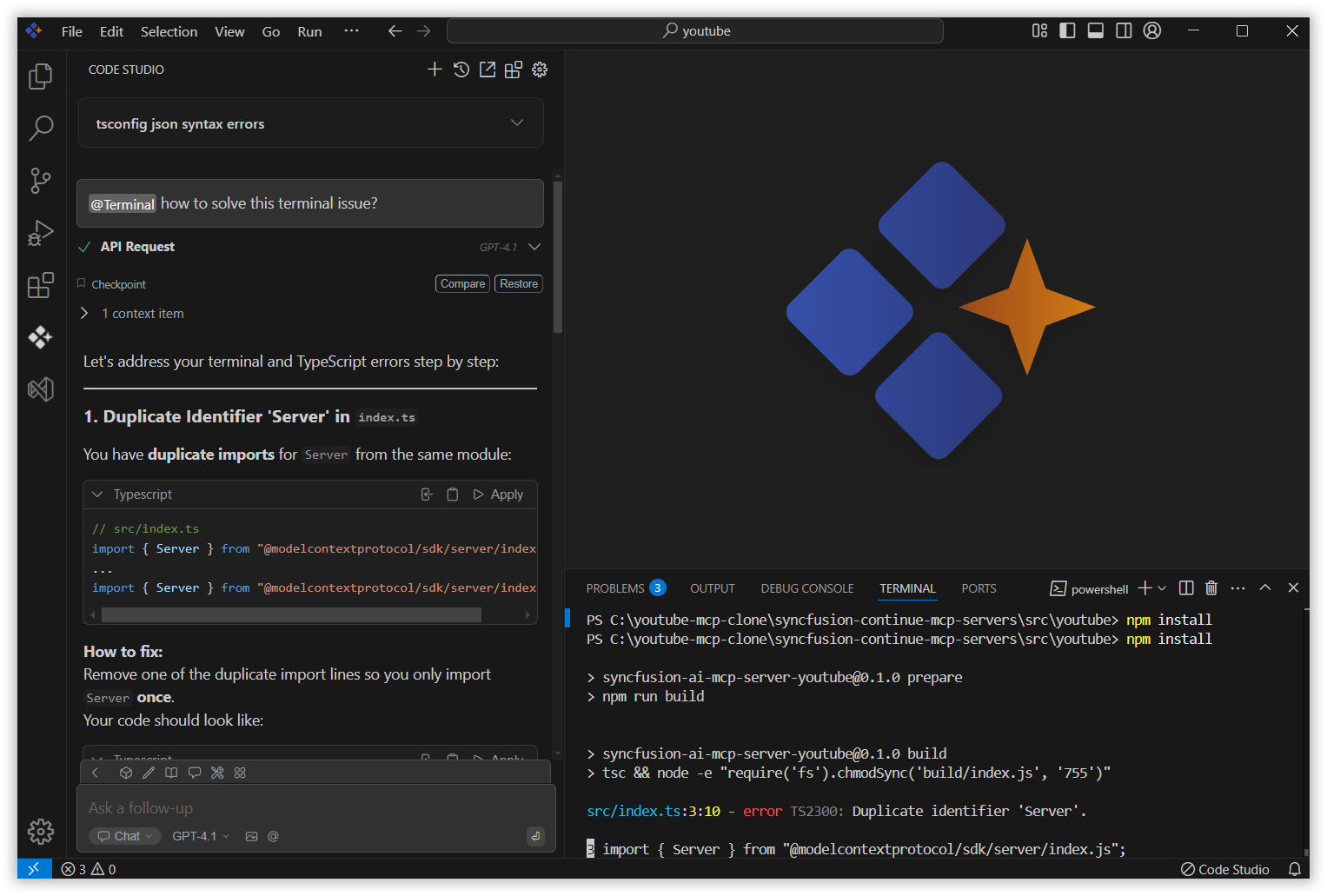Open Code Studio view in activity bar

pos(41,337)
